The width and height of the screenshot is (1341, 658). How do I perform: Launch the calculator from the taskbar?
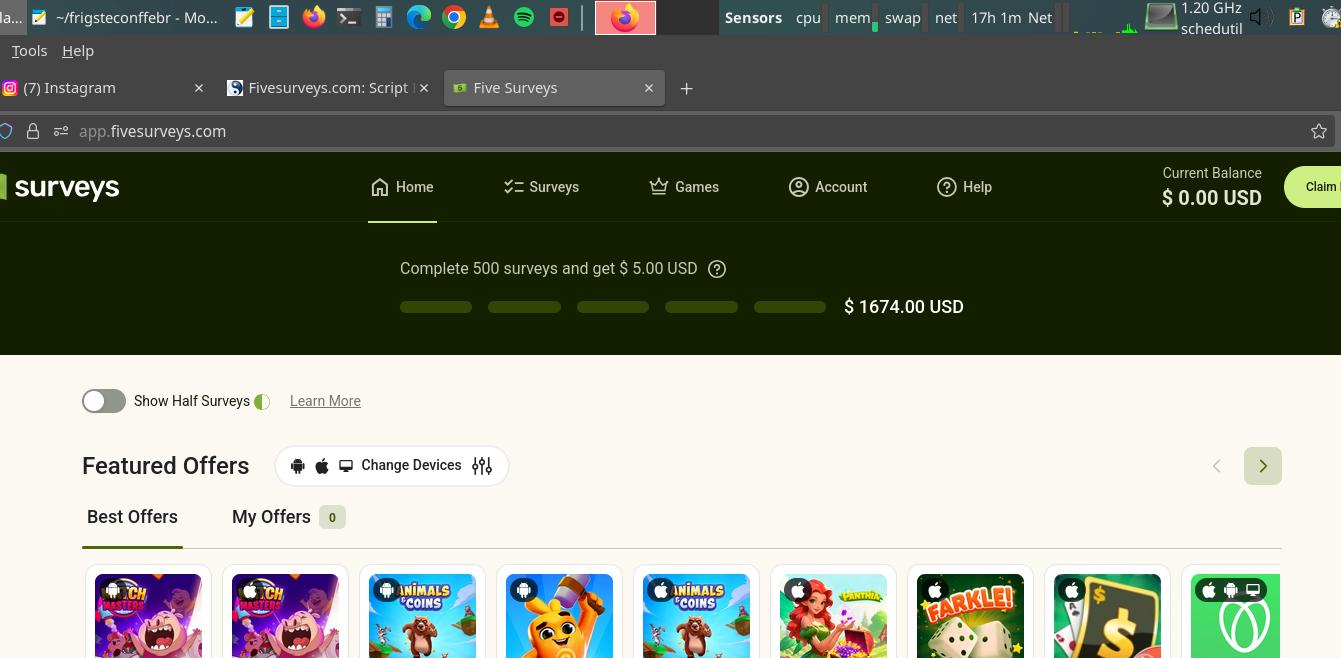384,17
